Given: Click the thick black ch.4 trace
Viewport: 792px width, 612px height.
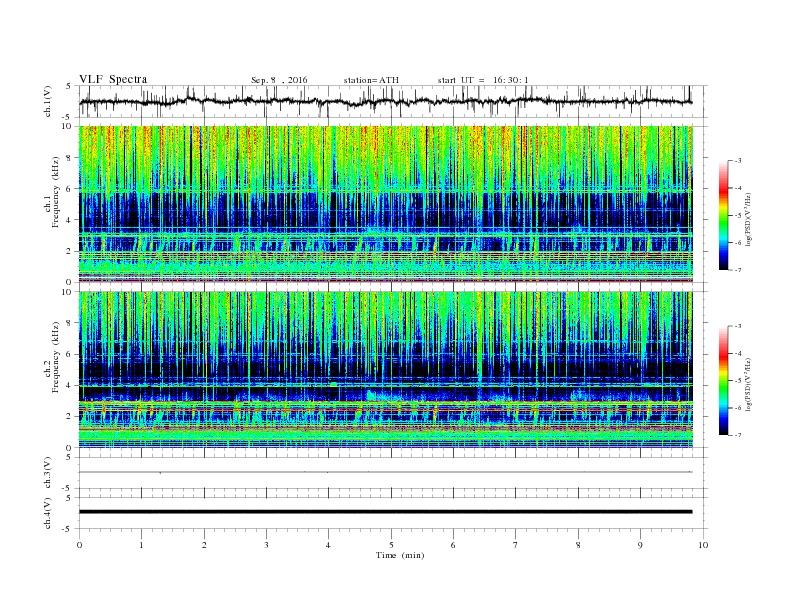Looking at the screenshot, I should click(385, 512).
